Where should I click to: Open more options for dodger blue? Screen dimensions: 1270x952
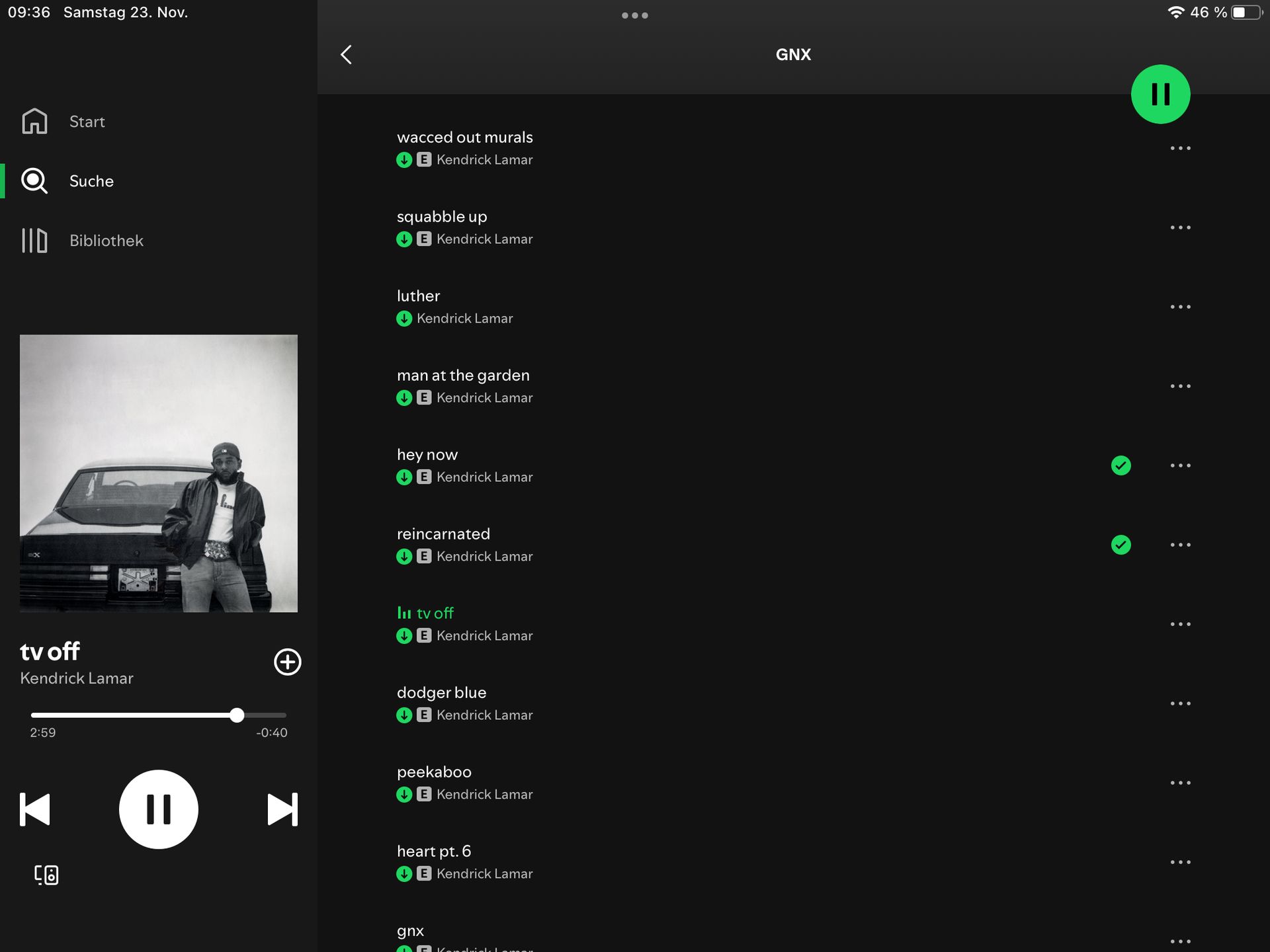click(x=1180, y=703)
